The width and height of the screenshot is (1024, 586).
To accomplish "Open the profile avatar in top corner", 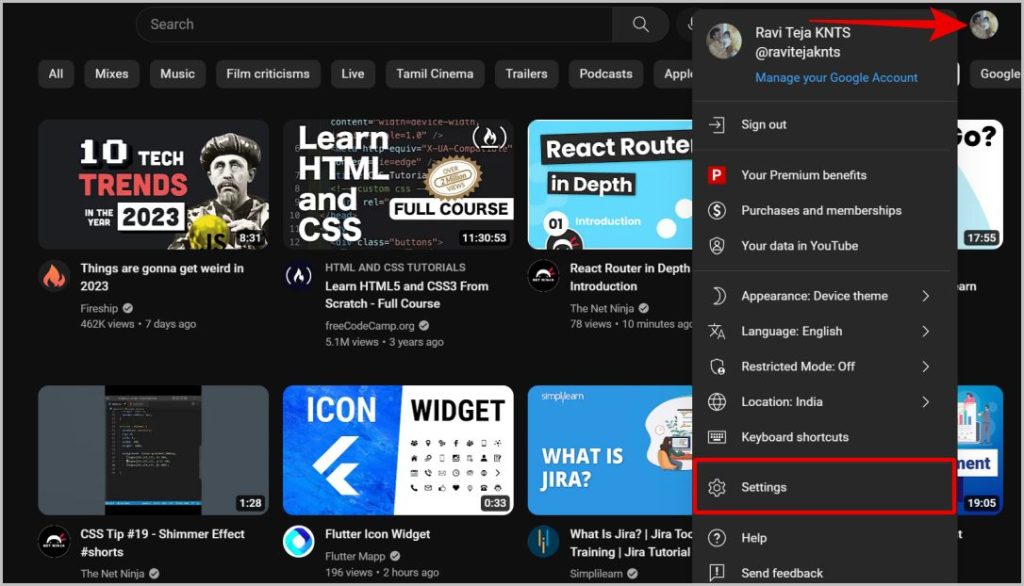I will [x=984, y=25].
